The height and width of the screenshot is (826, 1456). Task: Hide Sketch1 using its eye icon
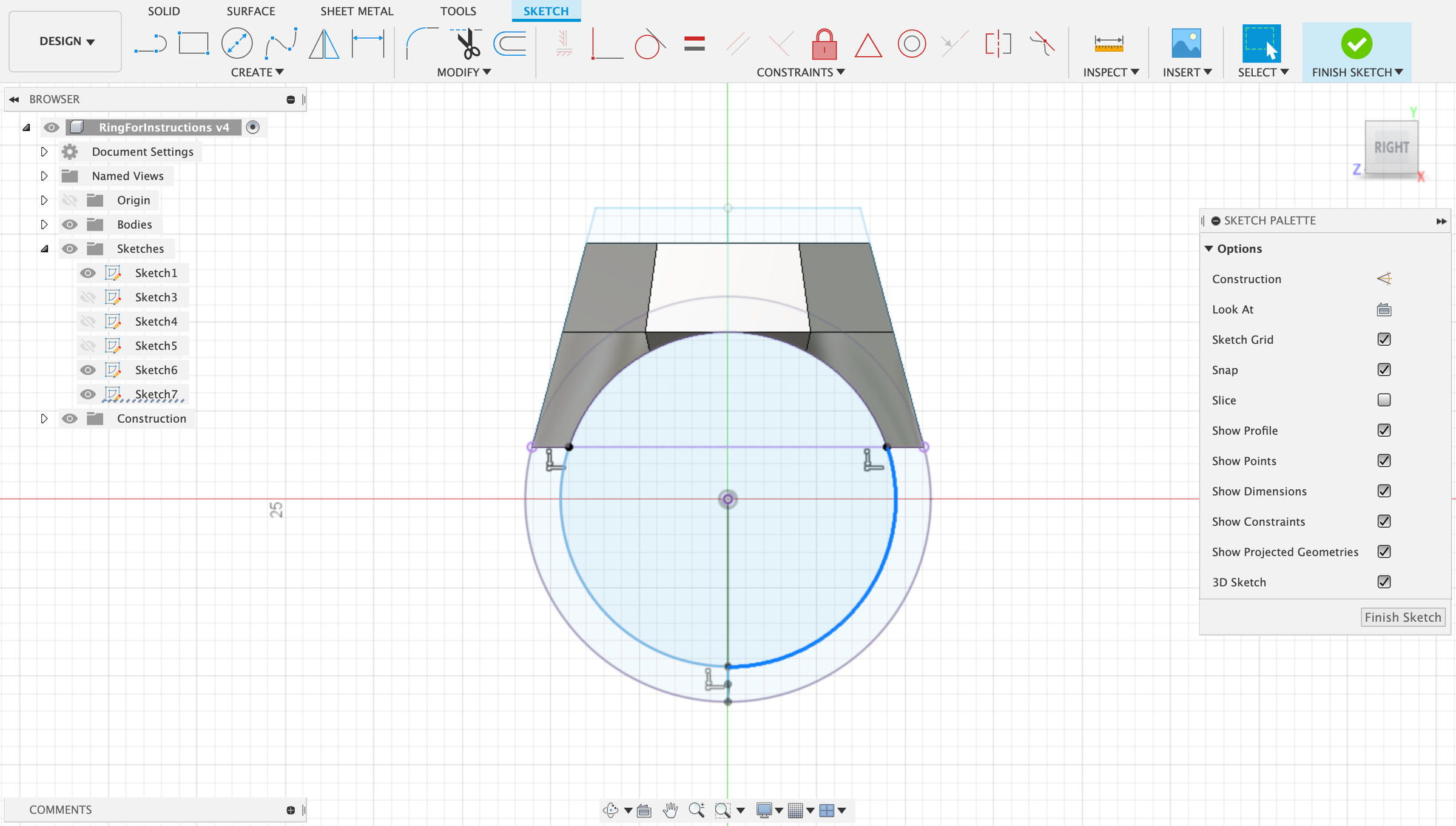(87, 273)
